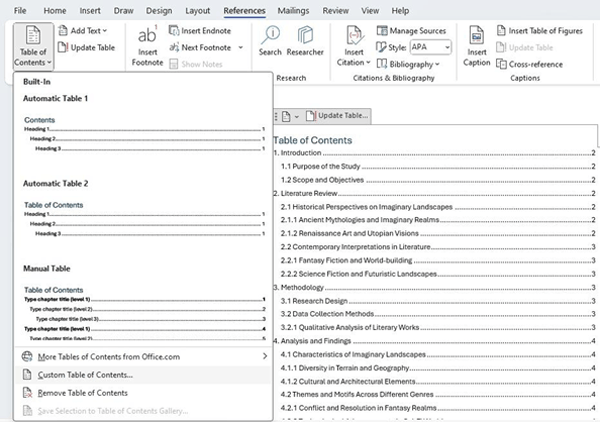Open the Researcher tool
The image size is (600, 422).
[305, 41]
